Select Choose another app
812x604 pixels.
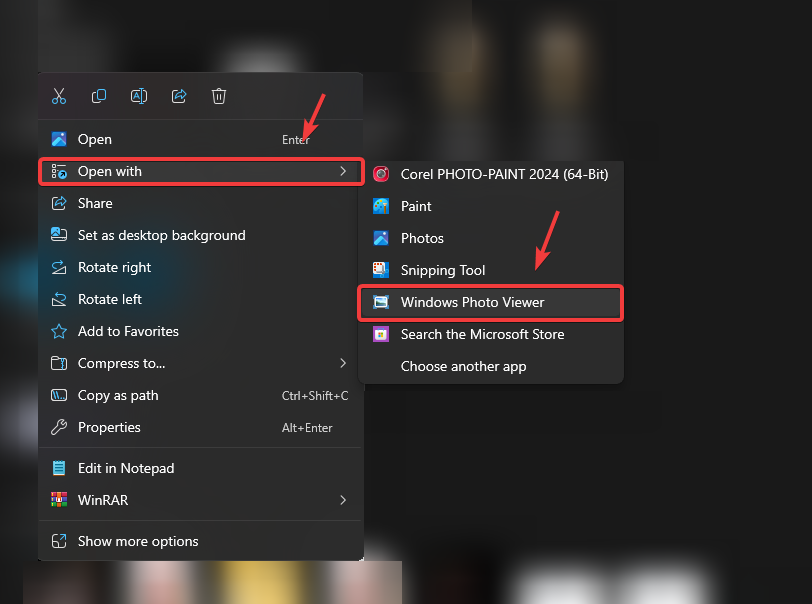point(490,366)
